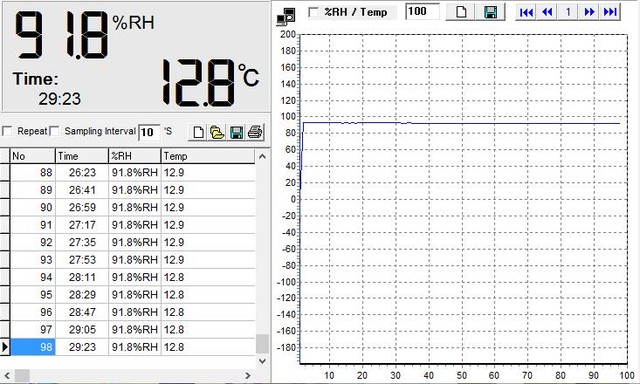This screenshot has width=640, height=384.
Task: Click the time cell 27:17
Action: click(x=82, y=225)
